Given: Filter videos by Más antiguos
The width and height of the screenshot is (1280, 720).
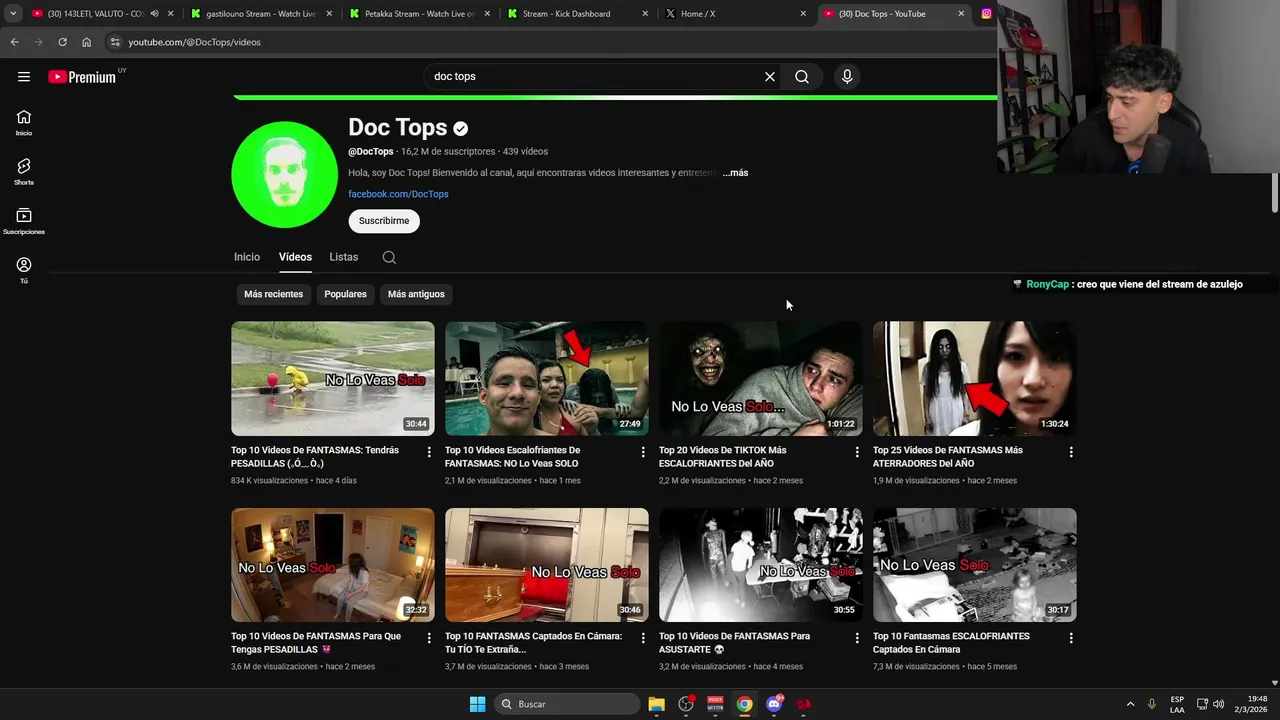Looking at the screenshot, I should 416,294.
